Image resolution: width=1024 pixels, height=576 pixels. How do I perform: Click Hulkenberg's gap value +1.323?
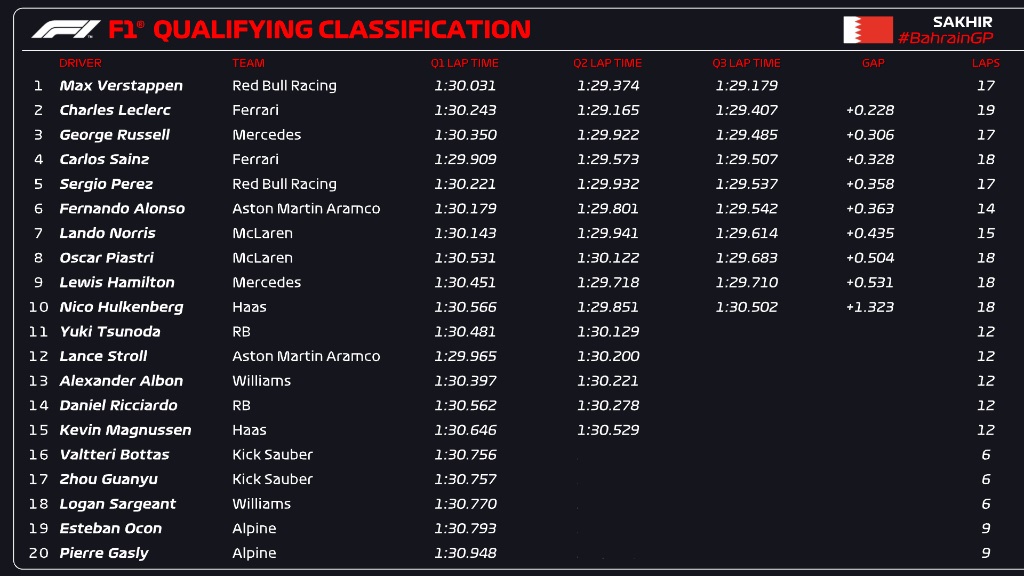(870, 307)
